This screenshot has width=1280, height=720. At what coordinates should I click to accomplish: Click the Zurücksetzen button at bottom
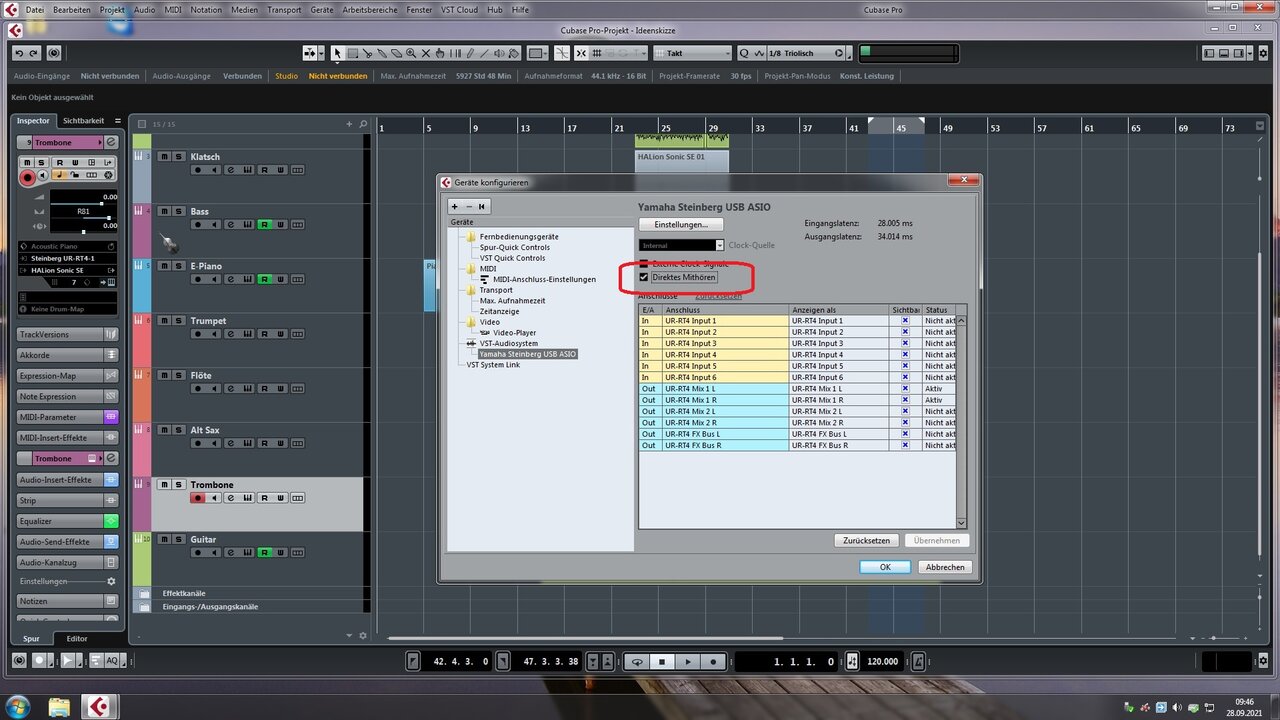(866, 540)
